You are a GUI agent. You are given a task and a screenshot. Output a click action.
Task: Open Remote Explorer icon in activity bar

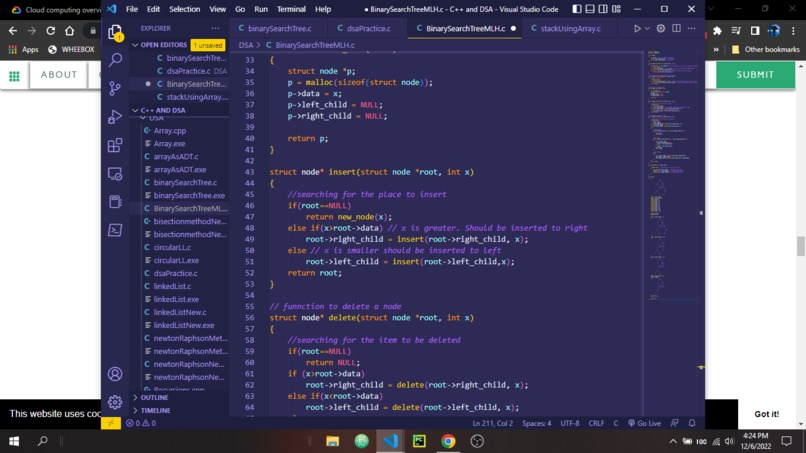(x=115, y=174)
